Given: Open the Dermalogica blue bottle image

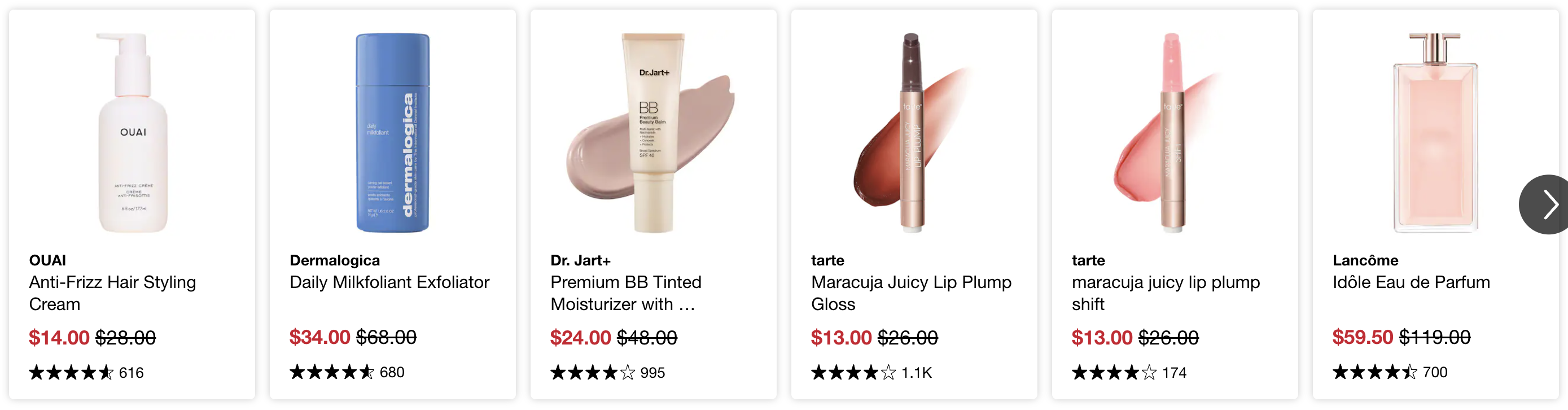Looking at the screenshot, I should [x=393, y=133].
